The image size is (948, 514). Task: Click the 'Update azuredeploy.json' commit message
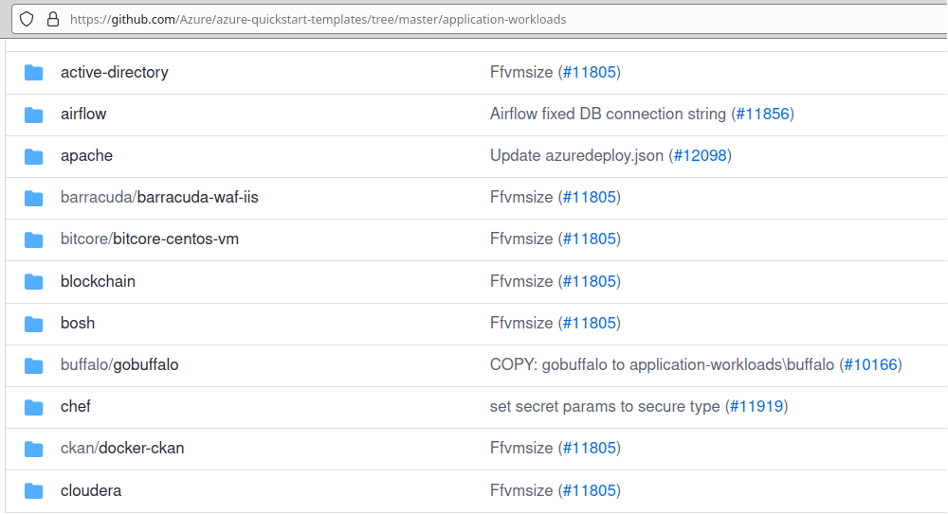click(x=576, y=156)
